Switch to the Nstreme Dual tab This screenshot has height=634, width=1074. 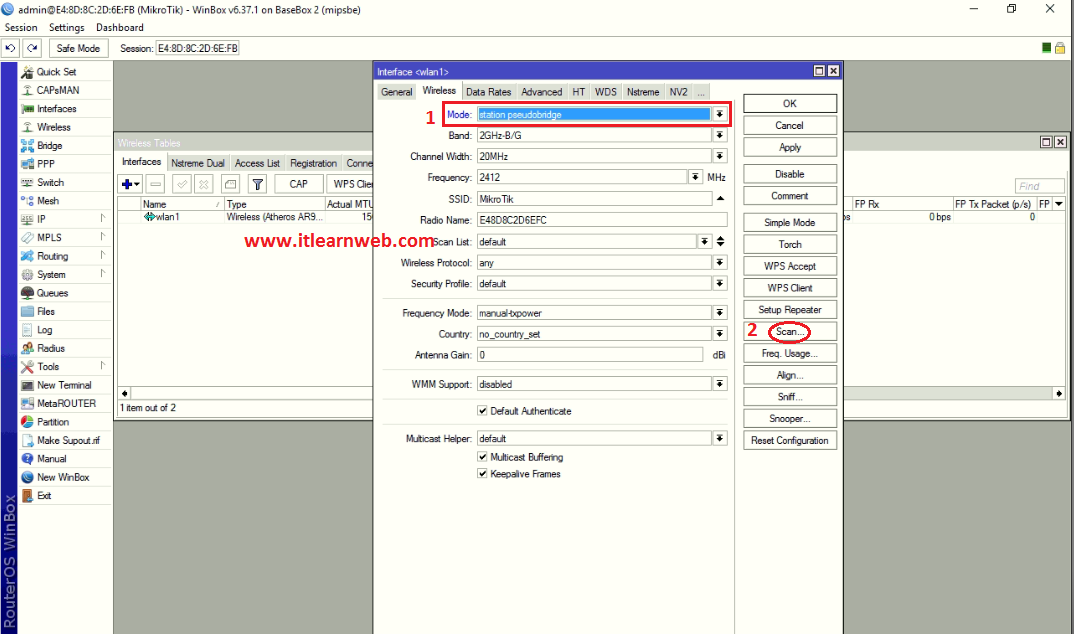click(197, 162)
